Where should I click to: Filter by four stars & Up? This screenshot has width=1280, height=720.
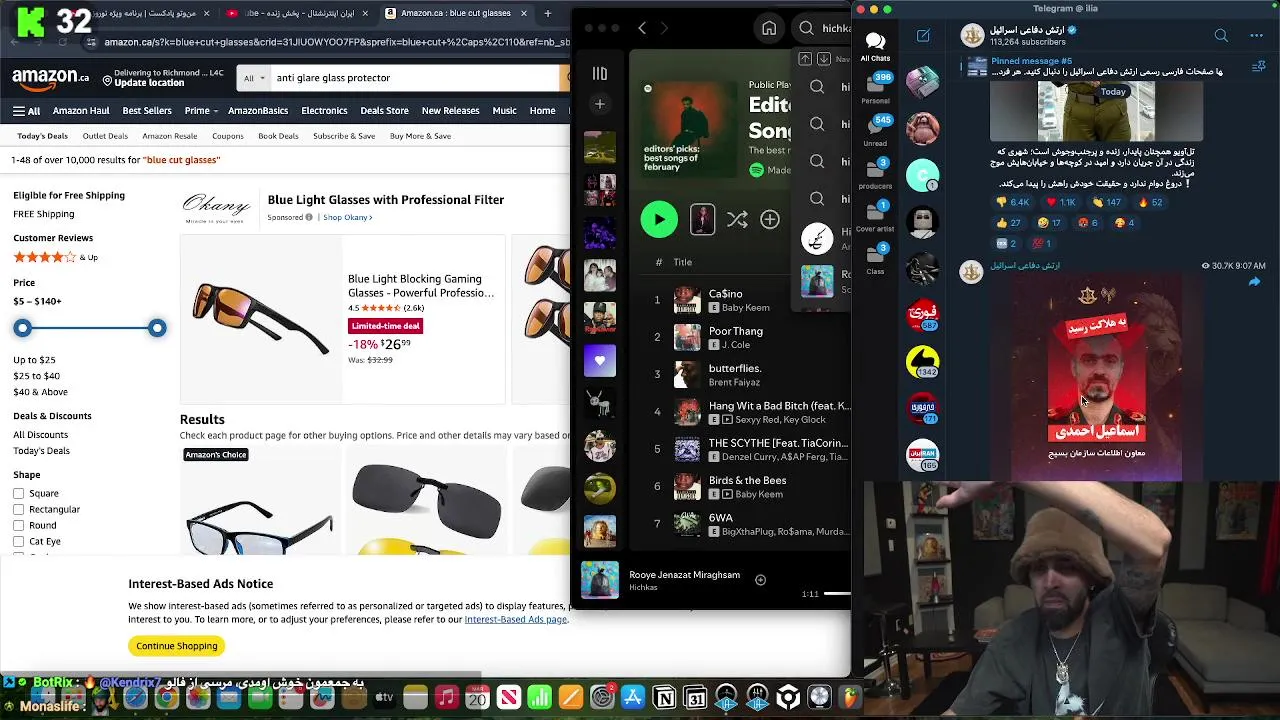click(x=55, y=257)
